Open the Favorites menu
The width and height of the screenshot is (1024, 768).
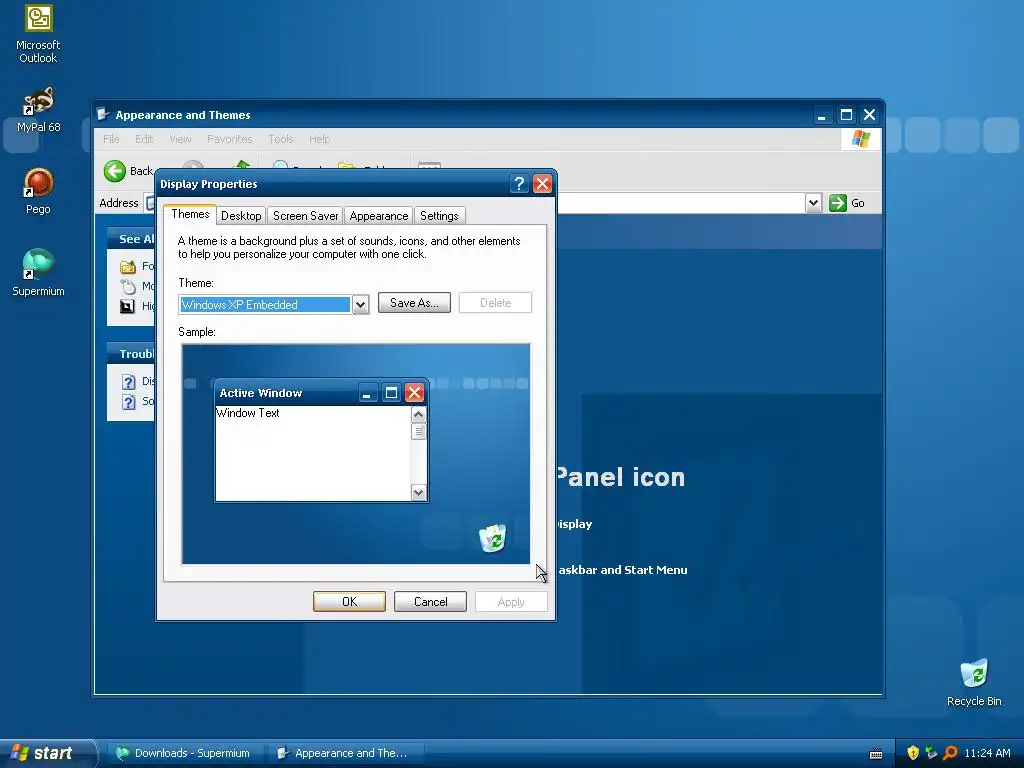tap(229, 139)
